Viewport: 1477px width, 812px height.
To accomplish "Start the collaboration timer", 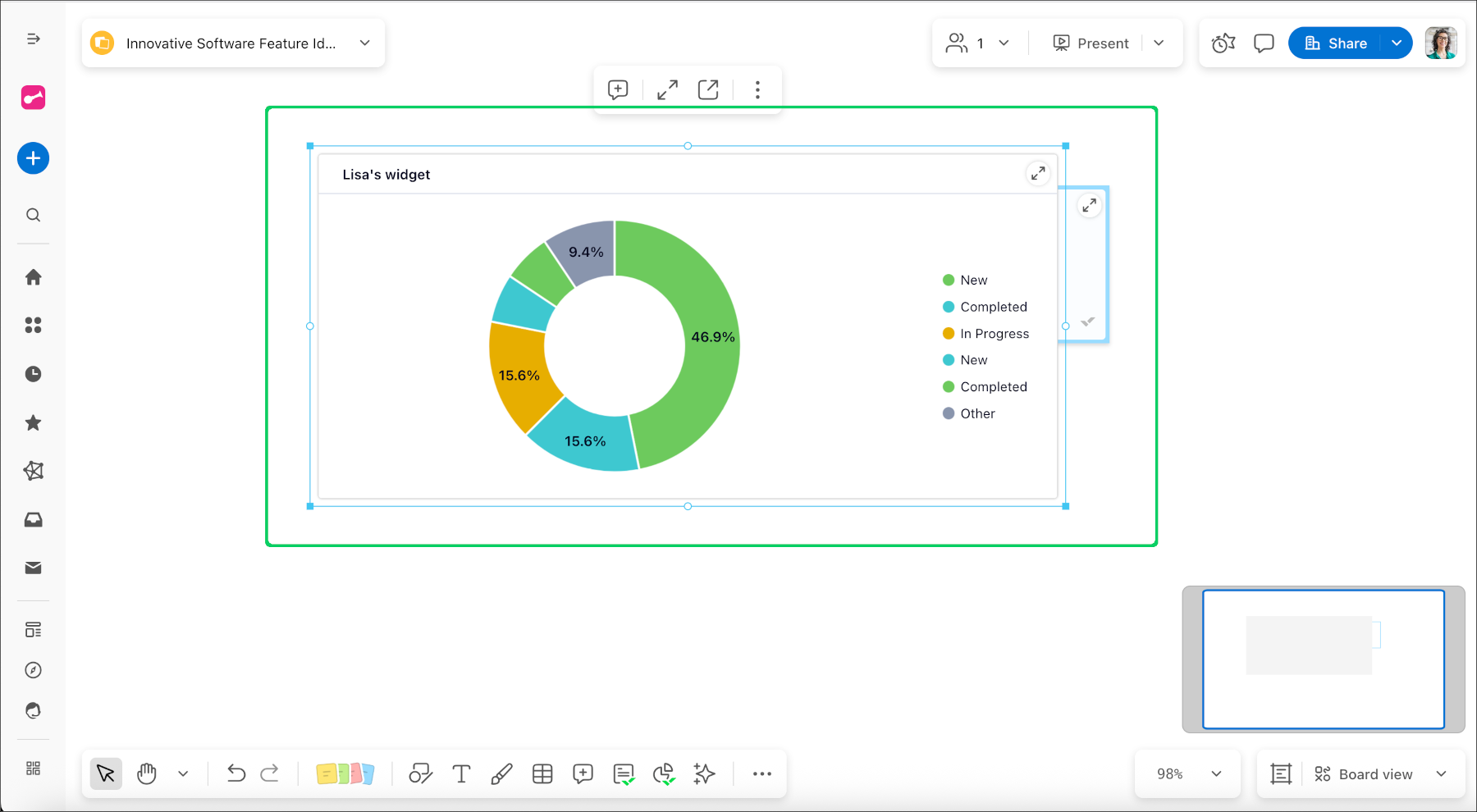I will [1223, 43].
